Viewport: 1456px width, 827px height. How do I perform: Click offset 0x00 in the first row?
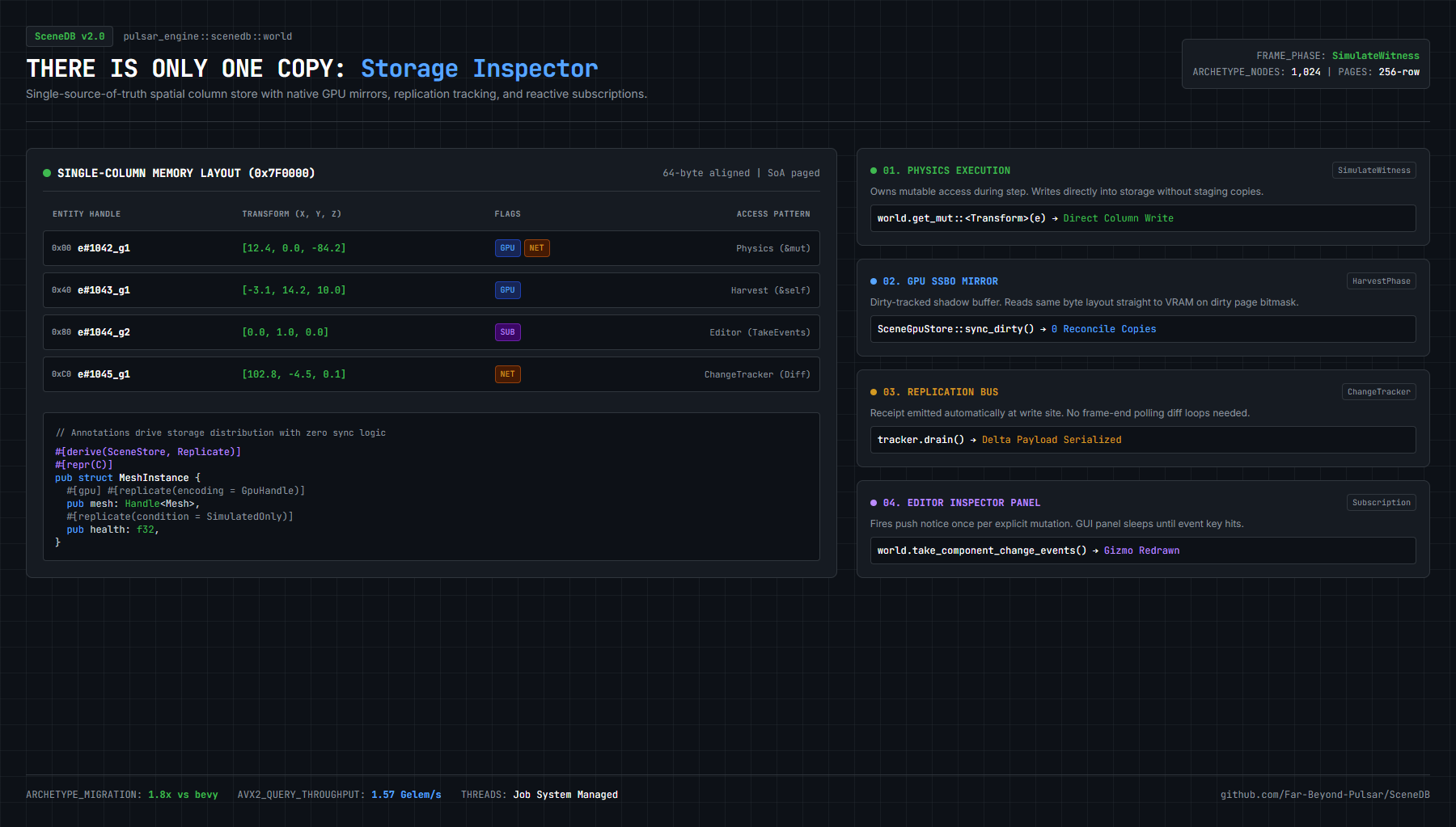61,248
